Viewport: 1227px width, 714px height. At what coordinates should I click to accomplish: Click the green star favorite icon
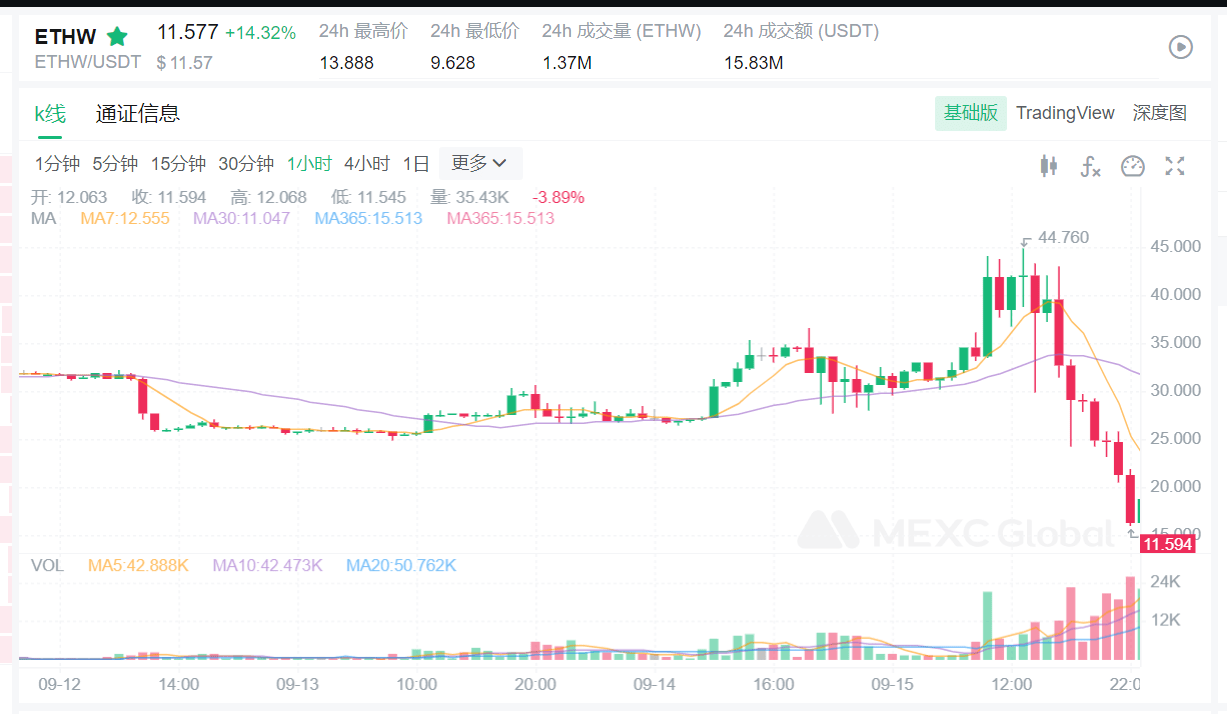tap(117, 35)
